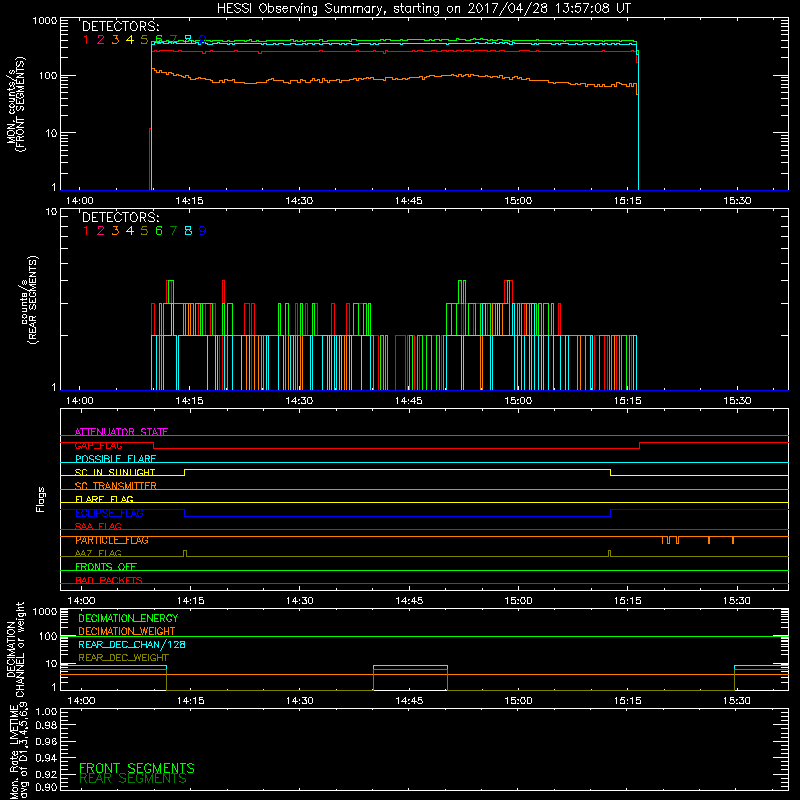This screenshot has height=800, width=800.
Task: Click 14:30 time label under front segments plot
Action: (299, 201)
